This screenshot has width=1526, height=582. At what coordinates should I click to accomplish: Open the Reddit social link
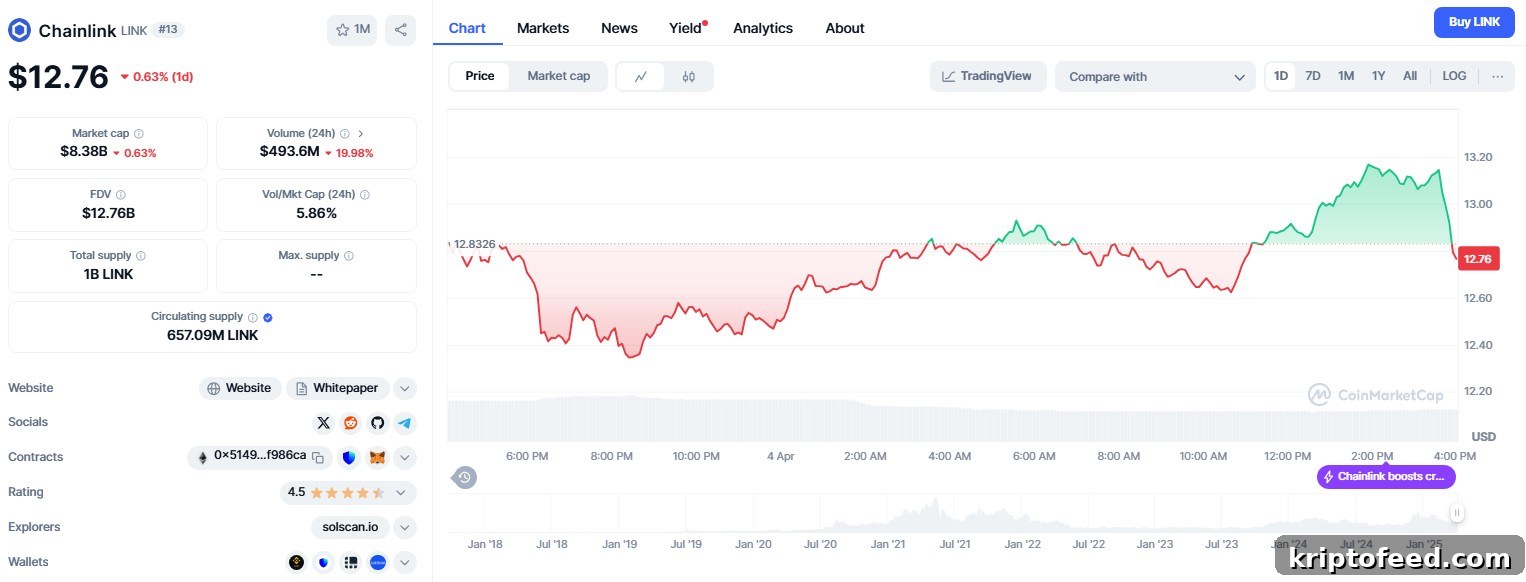click(350, 423)
